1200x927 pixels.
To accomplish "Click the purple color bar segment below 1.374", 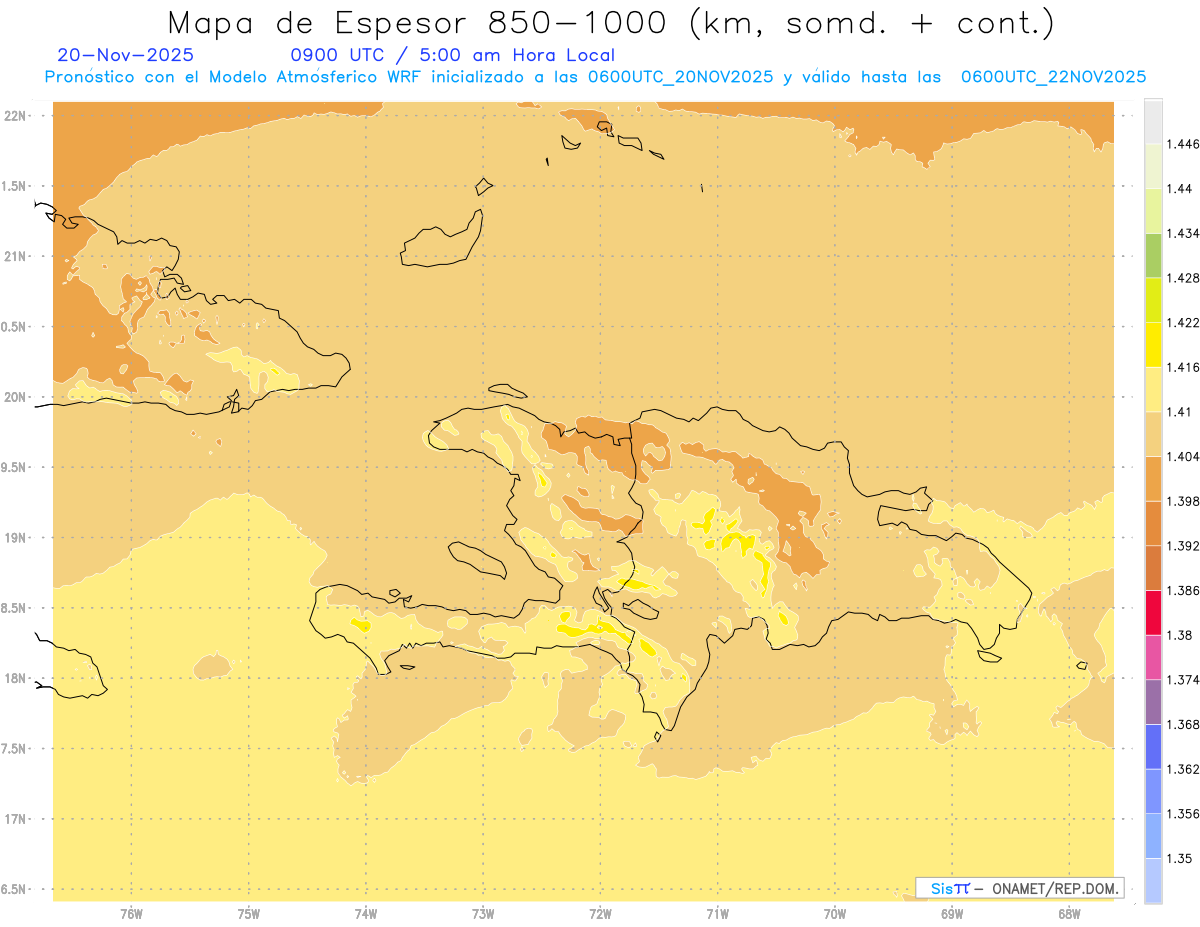I will [x=1153, y=701].
